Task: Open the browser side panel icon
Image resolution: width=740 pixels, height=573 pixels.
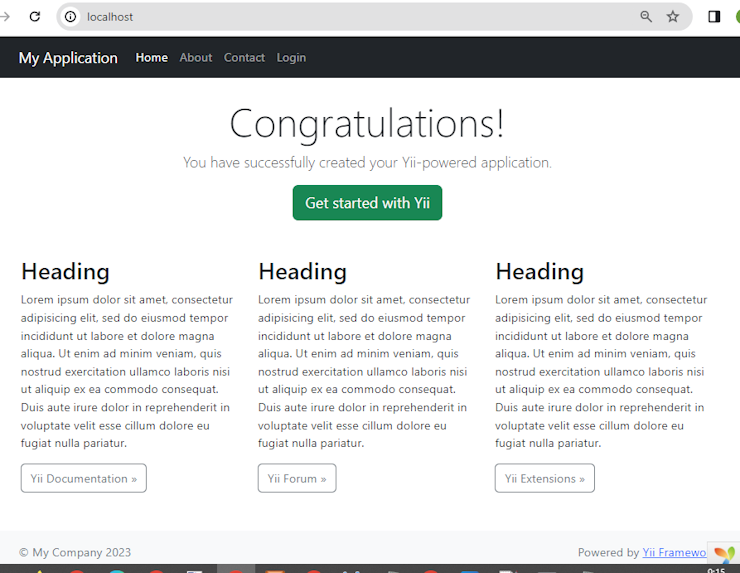Action: [714, 17]
